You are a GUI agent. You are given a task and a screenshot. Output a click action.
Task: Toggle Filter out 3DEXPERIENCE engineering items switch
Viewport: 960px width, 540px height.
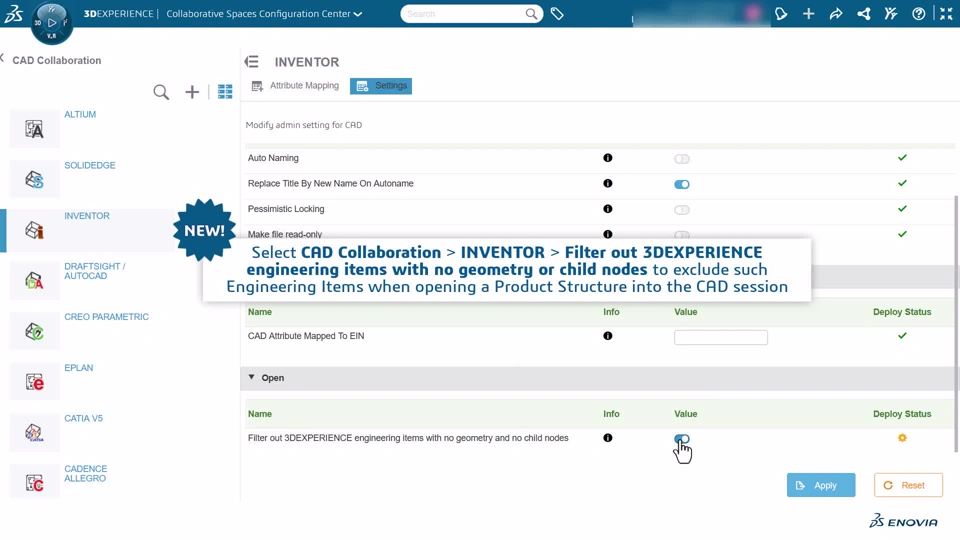click(681, 439)
